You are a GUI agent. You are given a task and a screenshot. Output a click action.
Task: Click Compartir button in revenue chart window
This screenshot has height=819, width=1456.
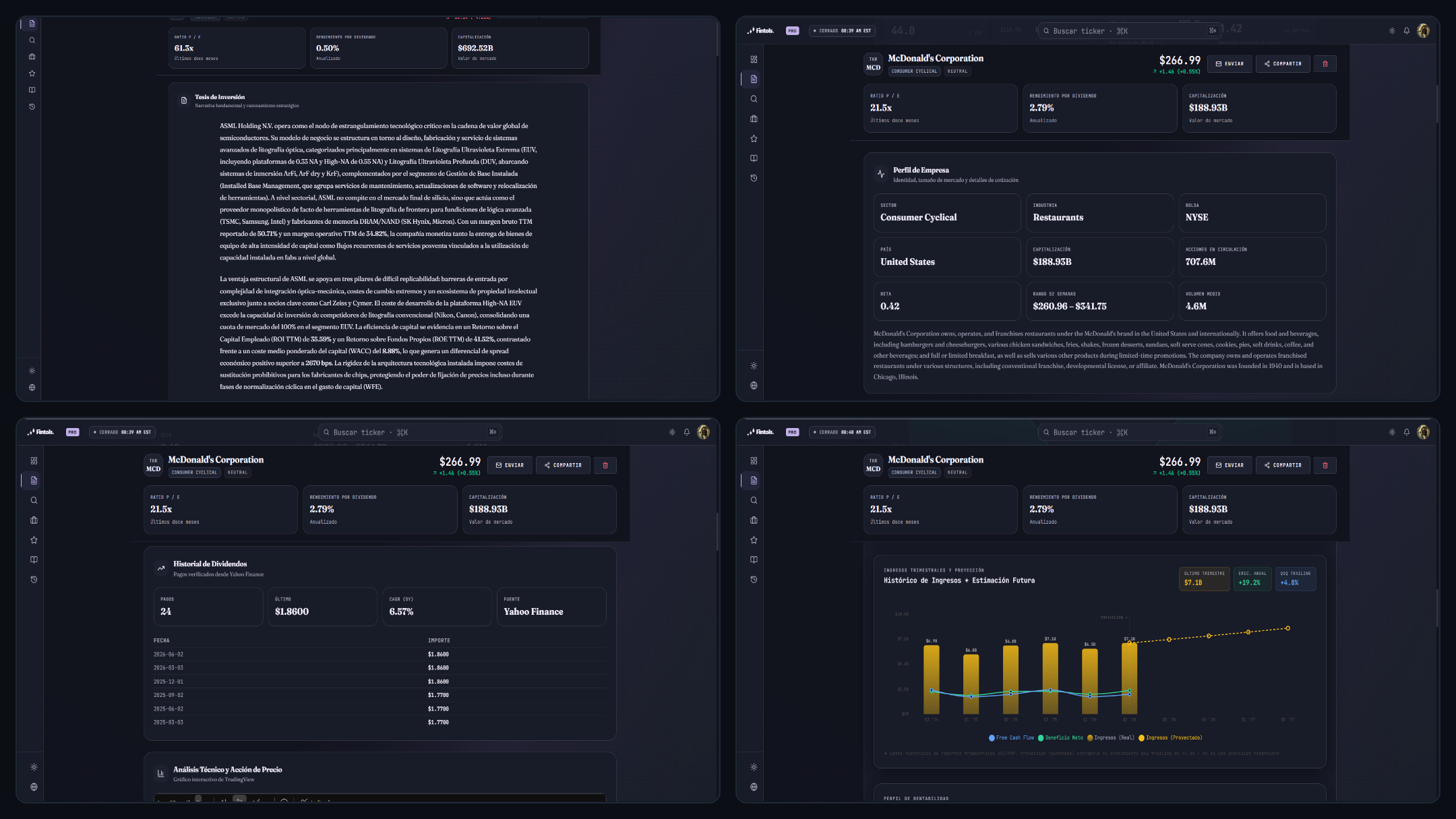click(1283, 465)
